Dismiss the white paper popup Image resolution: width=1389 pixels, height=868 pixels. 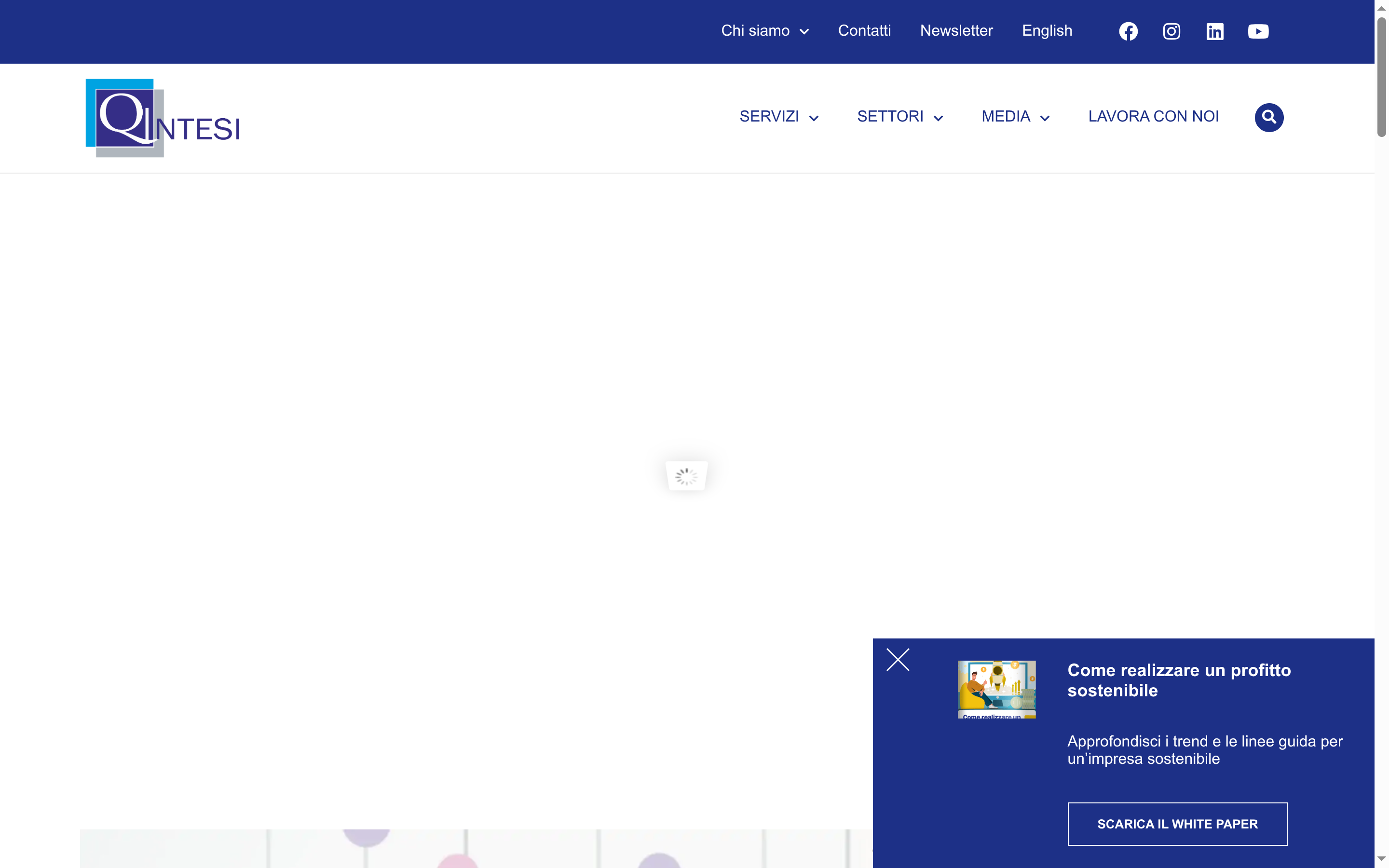pyautogui.click(x=897, y=660)
